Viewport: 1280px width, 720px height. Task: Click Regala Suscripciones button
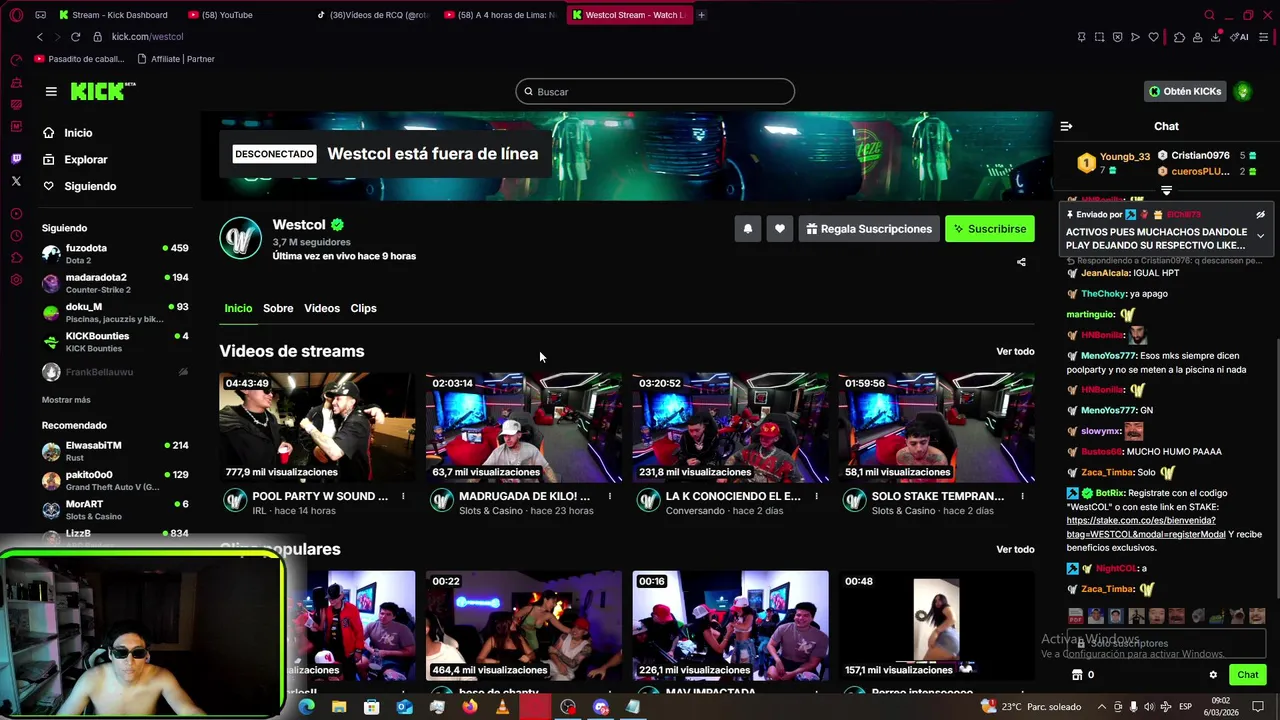click(869, 229)
